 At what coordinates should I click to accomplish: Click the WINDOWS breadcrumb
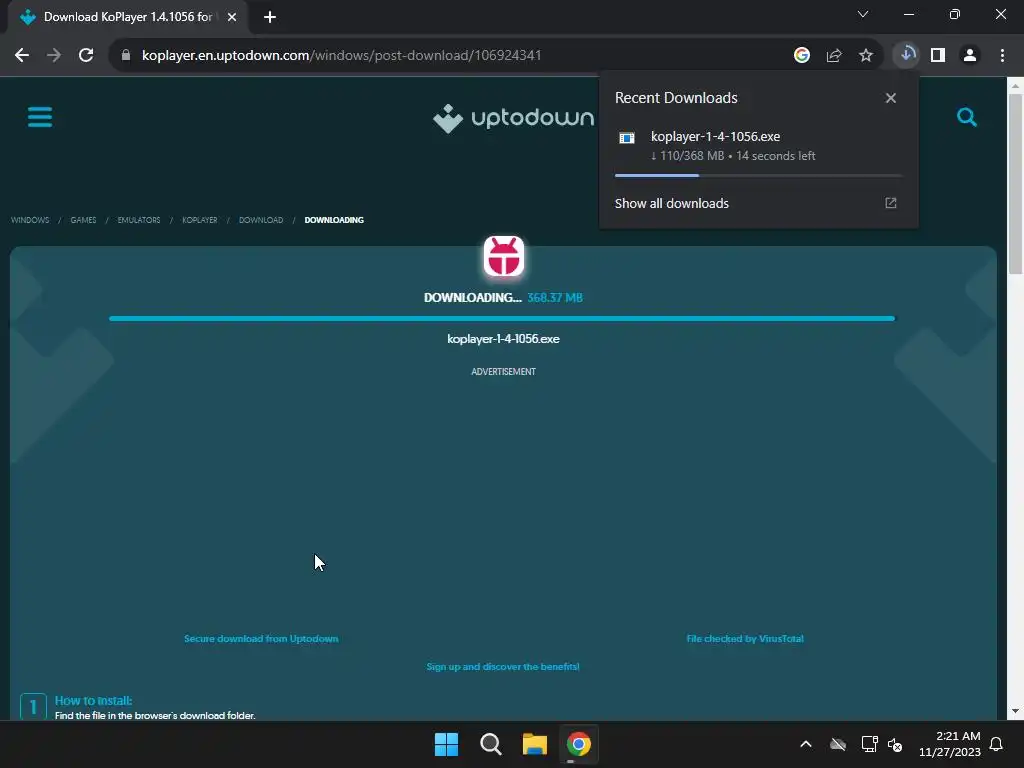click(30, 220)
